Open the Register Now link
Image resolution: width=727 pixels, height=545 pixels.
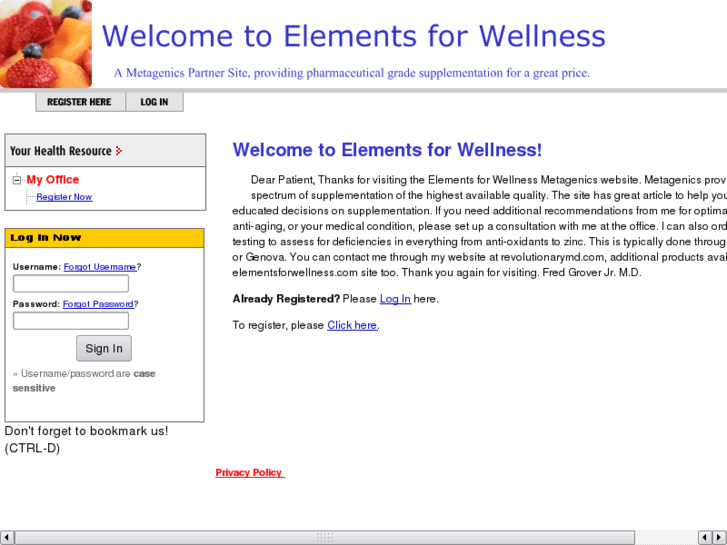point(64,197)
